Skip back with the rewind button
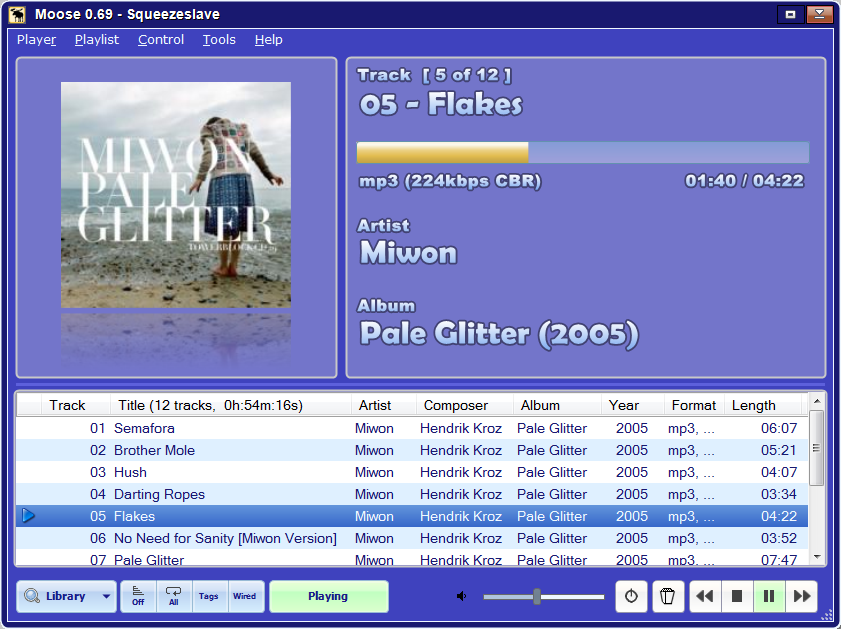The width and height of the screenshot is (841, 629). click(x=705, y=596)
